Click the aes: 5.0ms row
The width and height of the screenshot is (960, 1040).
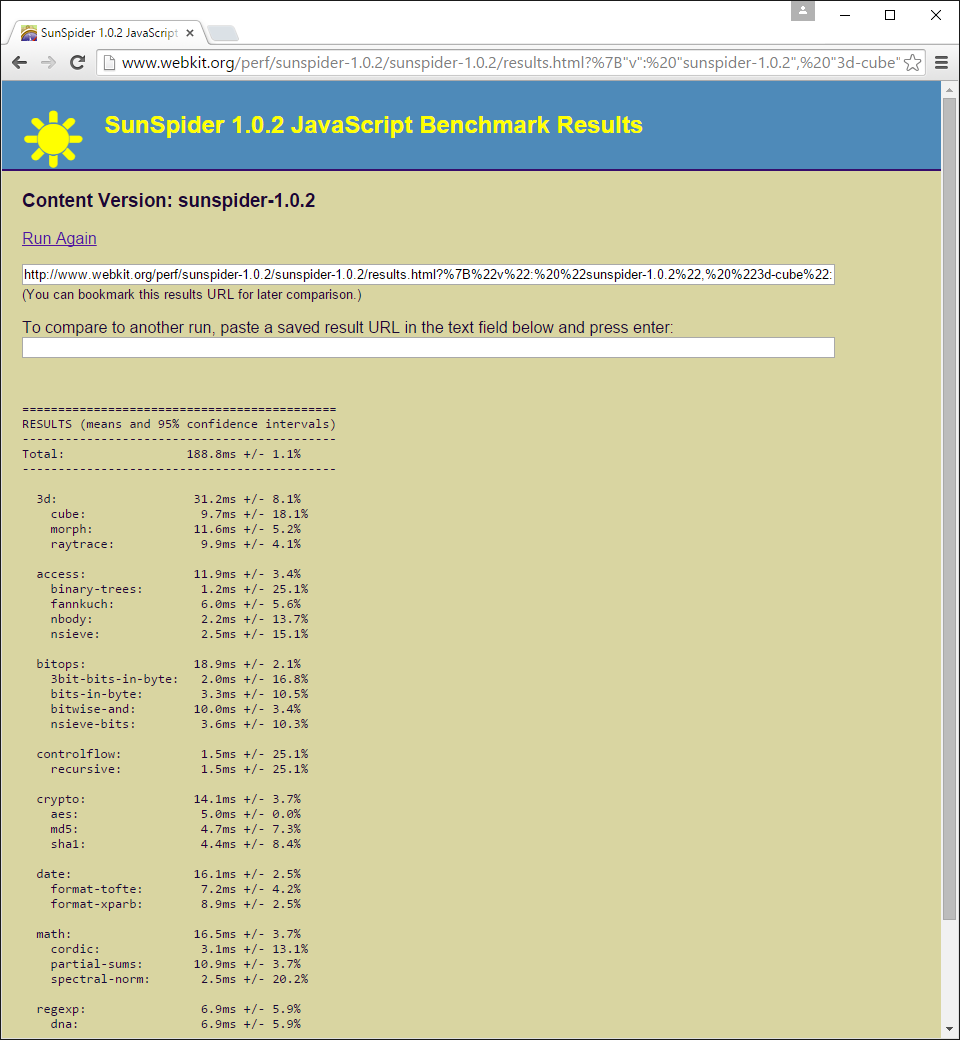(175, 814)
